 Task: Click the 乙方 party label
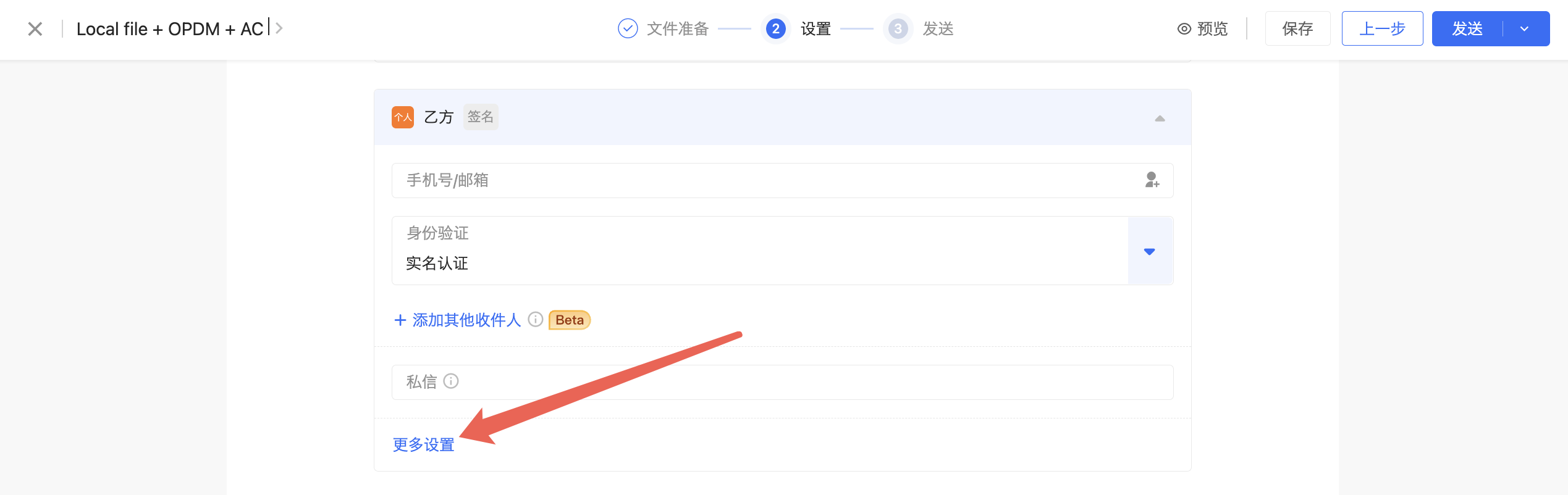tap(439, 117)
